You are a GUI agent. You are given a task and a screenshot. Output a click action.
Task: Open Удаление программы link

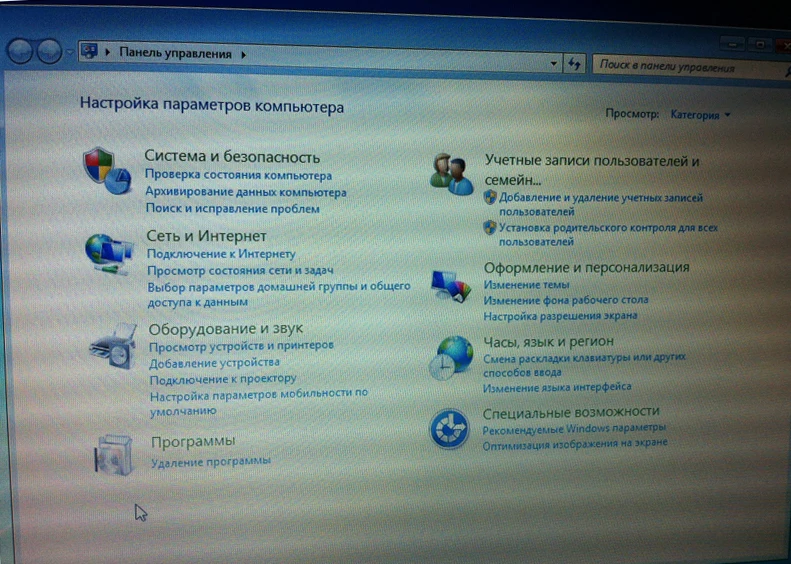tap(211, 462)
